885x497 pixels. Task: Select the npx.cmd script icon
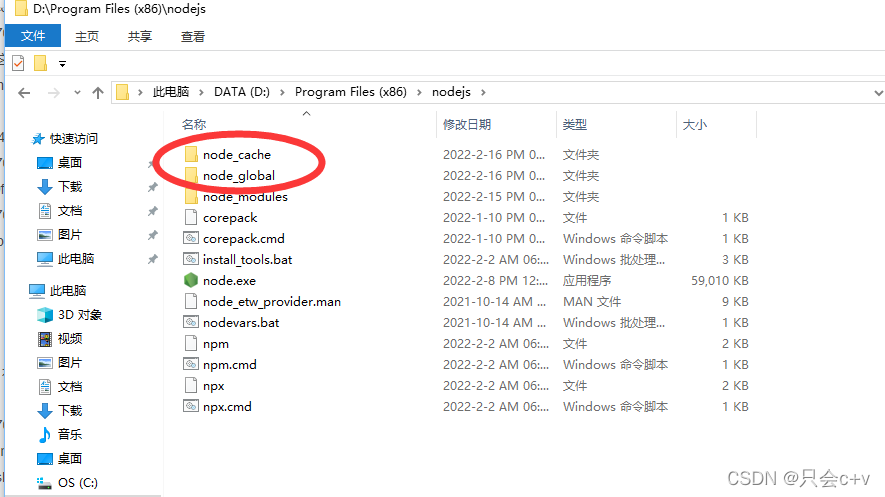tap(191, 406)
